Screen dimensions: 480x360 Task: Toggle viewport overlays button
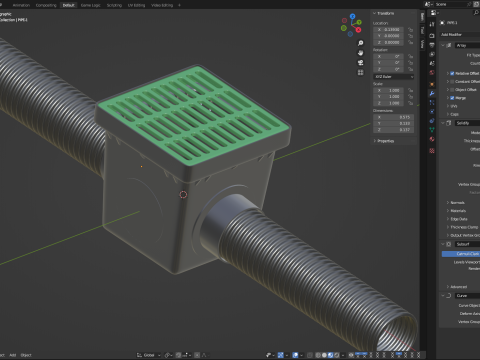tap(295, 355)
